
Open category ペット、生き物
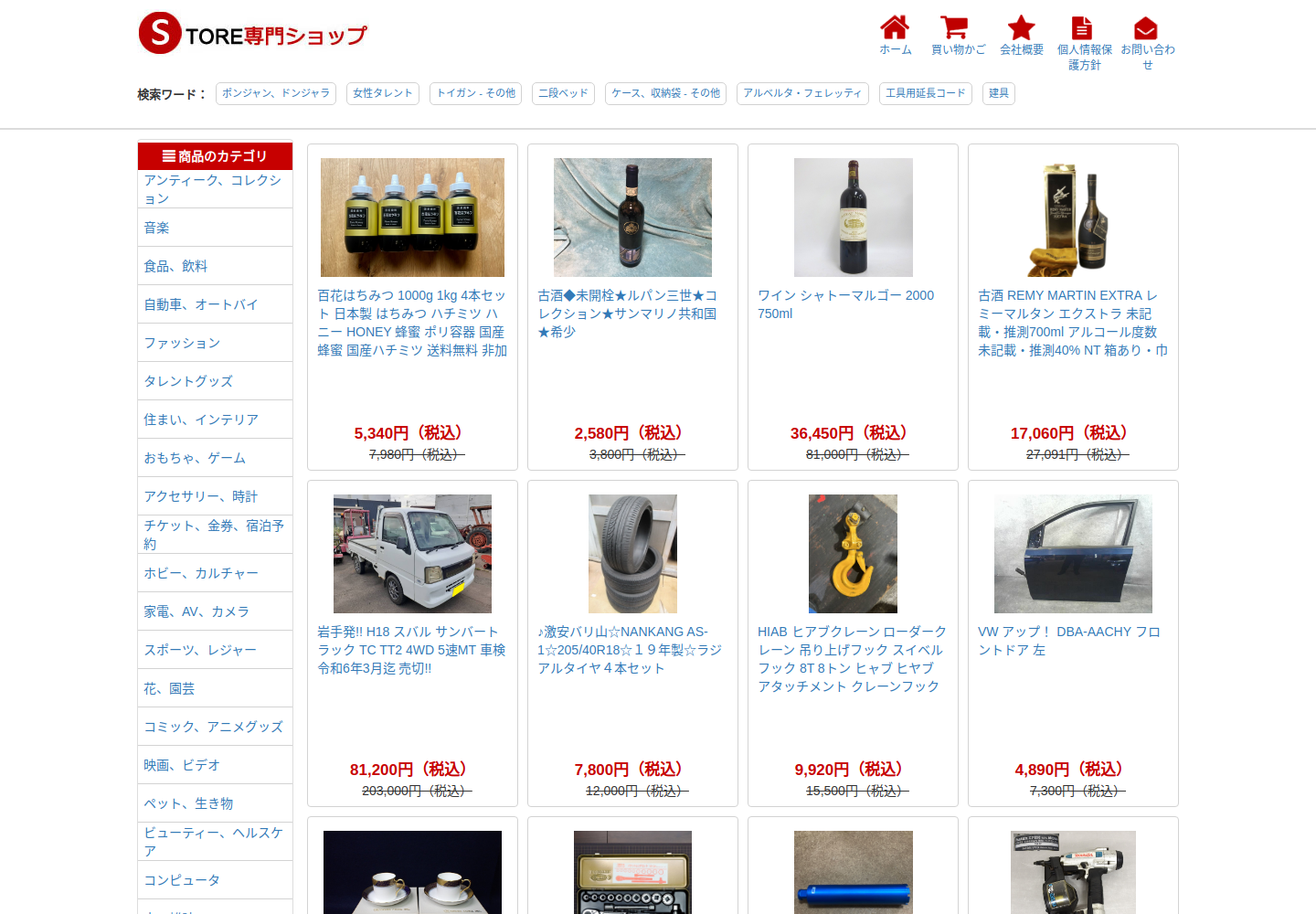[x=215, y=803]
